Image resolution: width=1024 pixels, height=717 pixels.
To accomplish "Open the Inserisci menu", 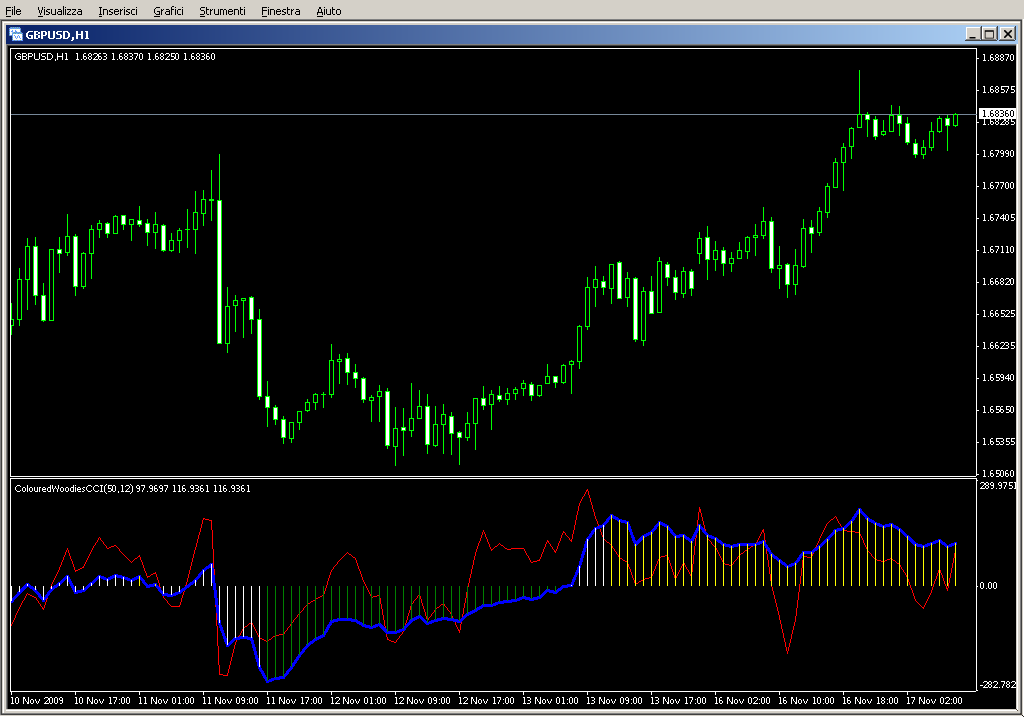I will tap(118, 11).
